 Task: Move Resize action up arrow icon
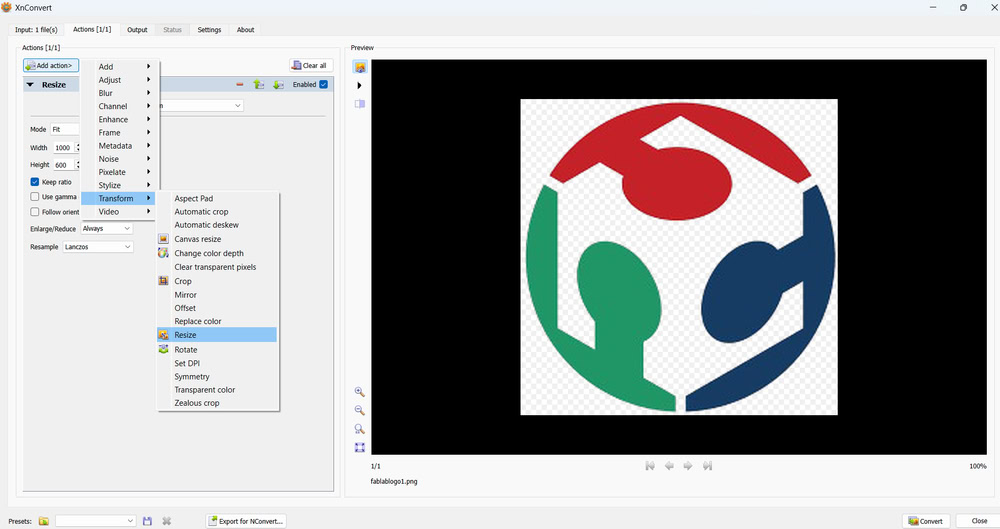pyautogui.click(x=258, y=84)
